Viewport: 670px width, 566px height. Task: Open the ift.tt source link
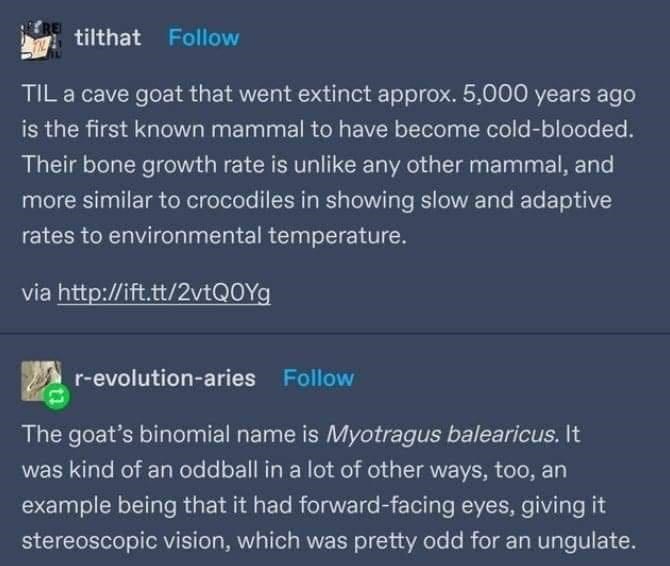click(x=165, y=293)
